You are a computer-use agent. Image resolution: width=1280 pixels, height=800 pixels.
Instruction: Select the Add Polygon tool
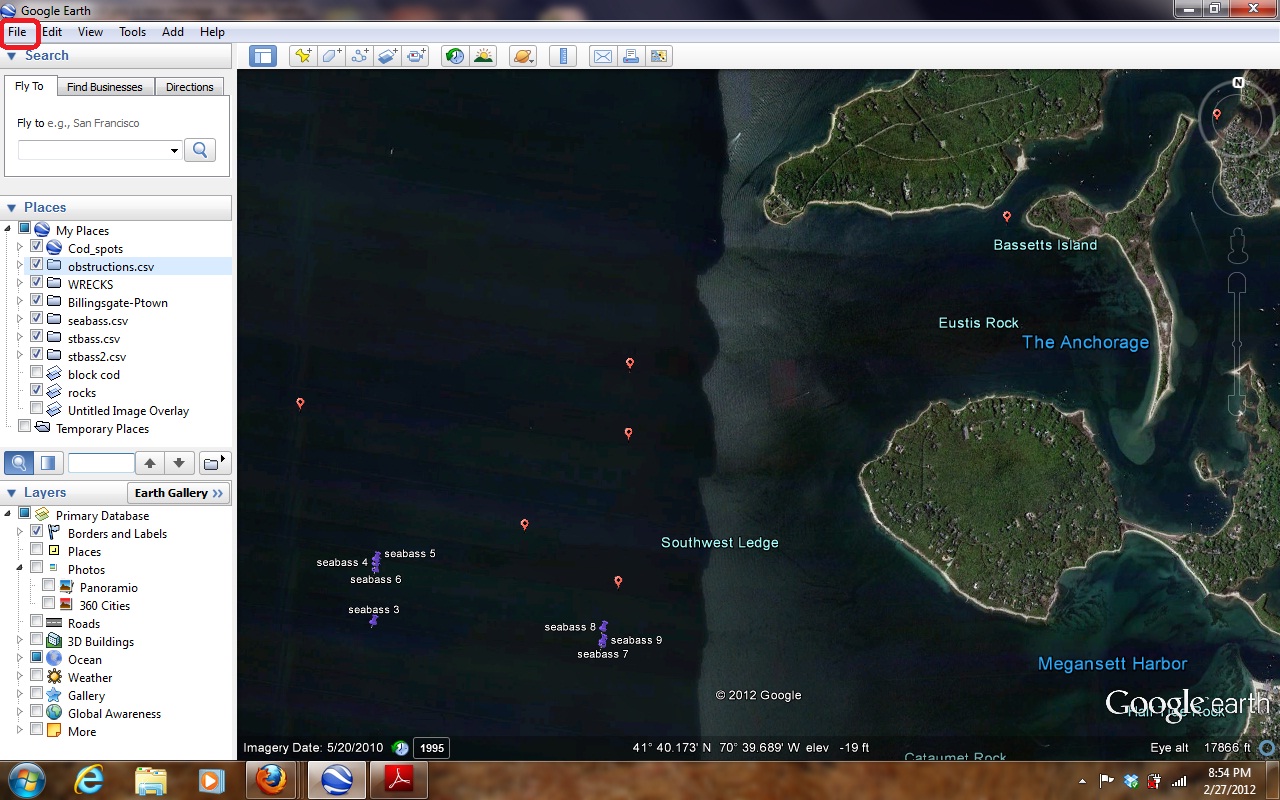[x=331, y=56]
